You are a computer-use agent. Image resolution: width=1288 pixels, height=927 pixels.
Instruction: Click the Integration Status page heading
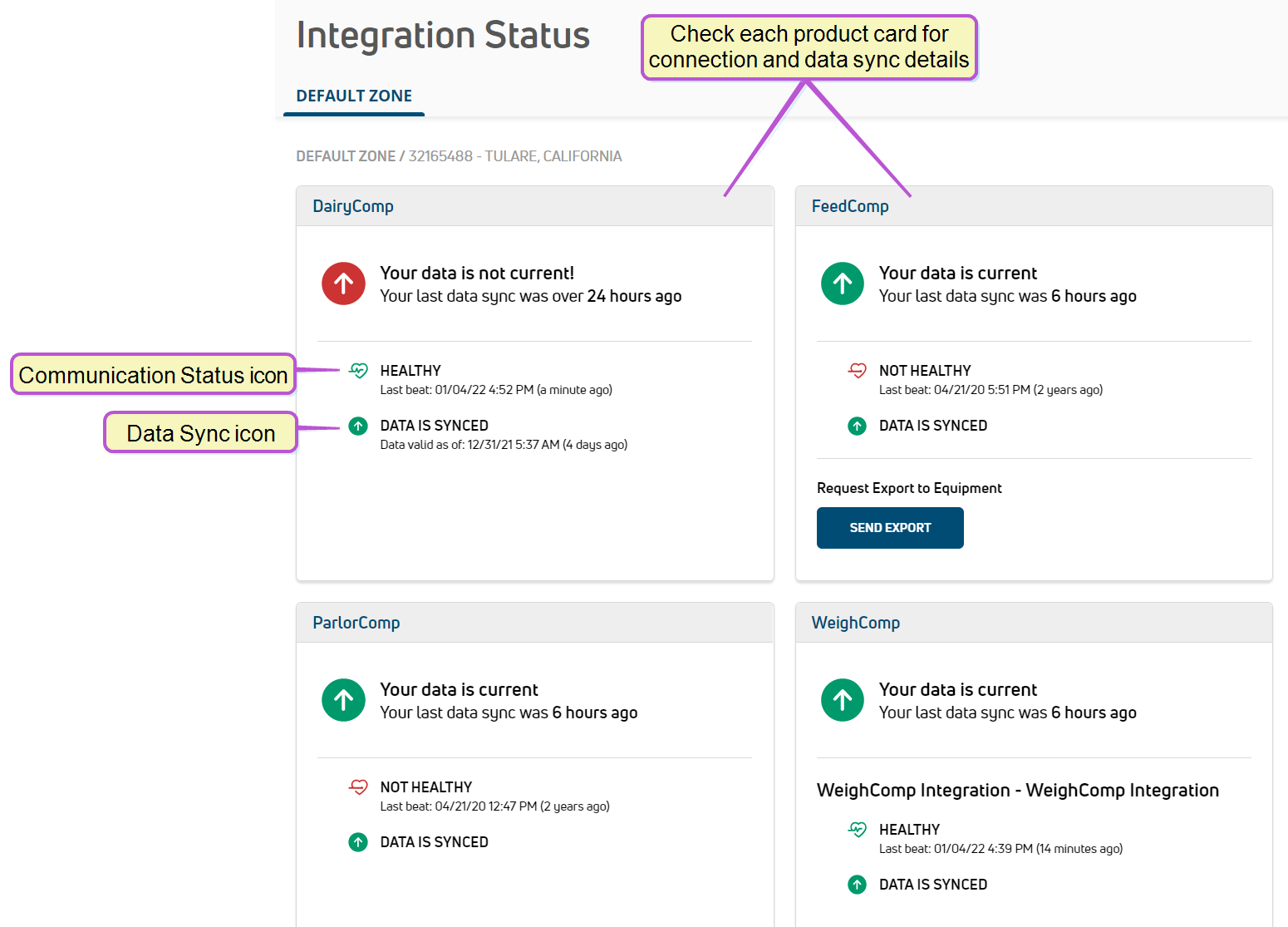[x=443, y=36]
